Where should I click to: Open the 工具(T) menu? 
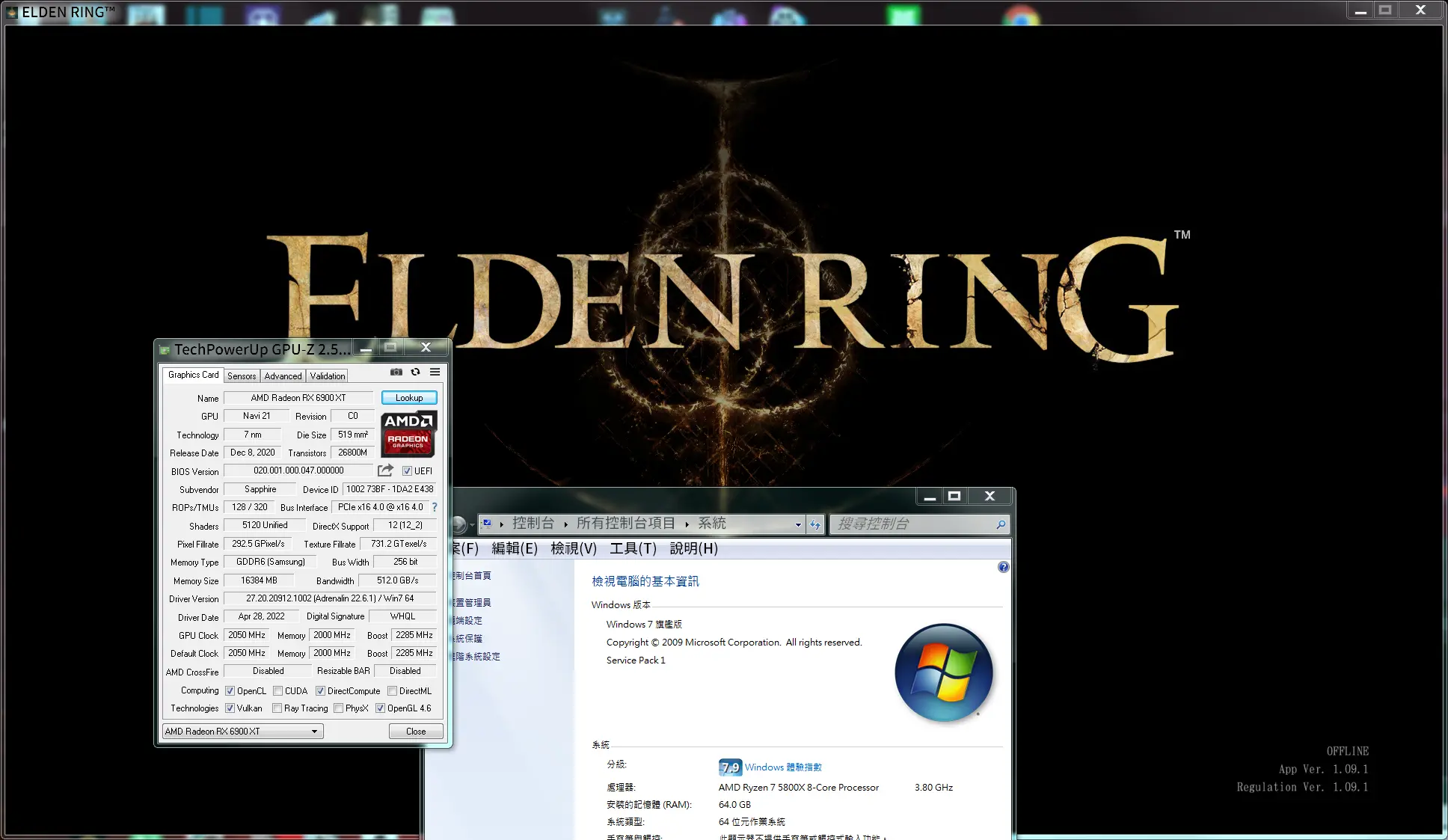pos(633,548)
